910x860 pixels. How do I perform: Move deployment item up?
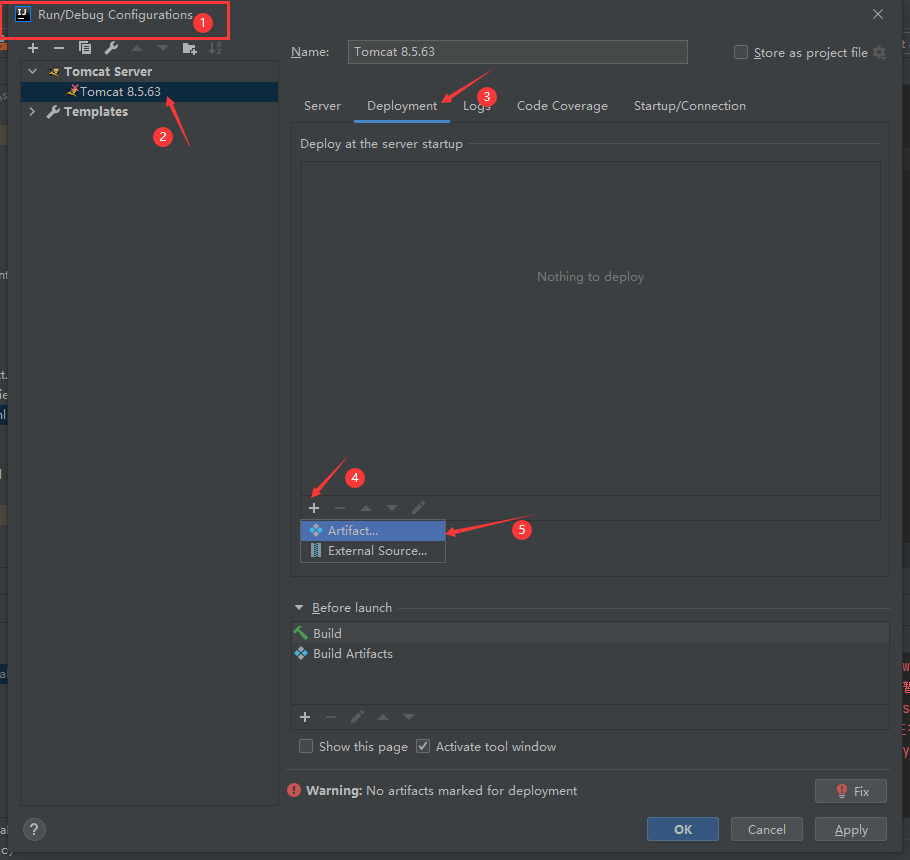click(366, 508)
